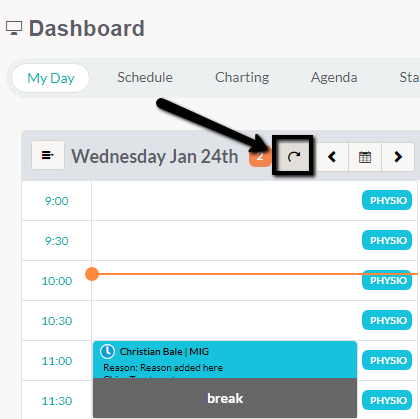Viewport: 420px width, 419px height.
Task: Click the PHYSIO tag at 11:30
Action: pyautogui.click(x=387, y=400)
